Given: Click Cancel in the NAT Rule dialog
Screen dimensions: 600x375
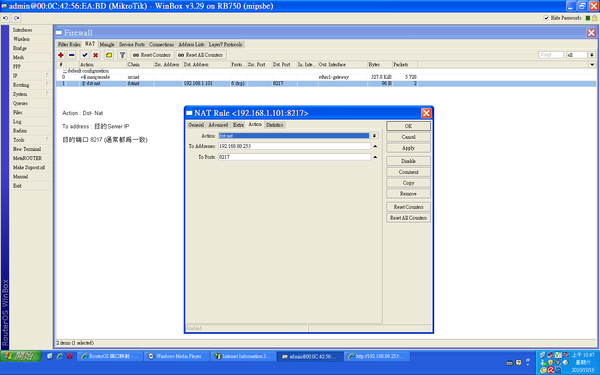Looking at the screenshot, I should tap(408, 137).
